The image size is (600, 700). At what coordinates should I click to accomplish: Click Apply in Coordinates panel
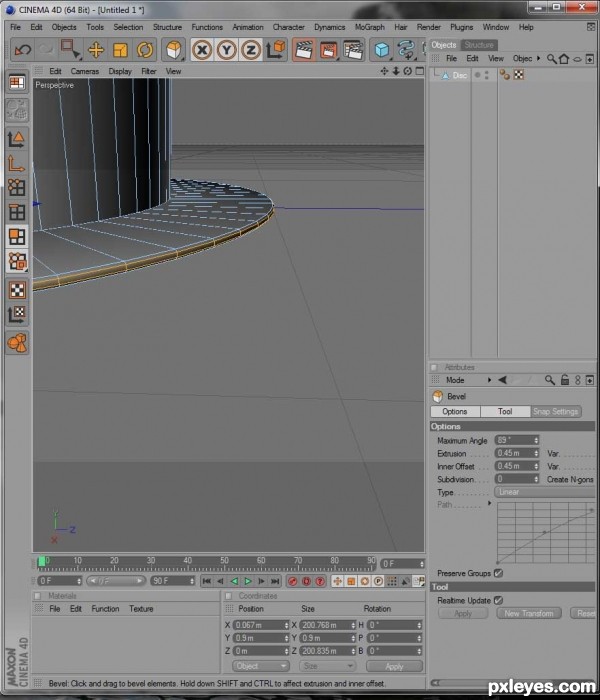pyautogui.click(x=394, y=666)
